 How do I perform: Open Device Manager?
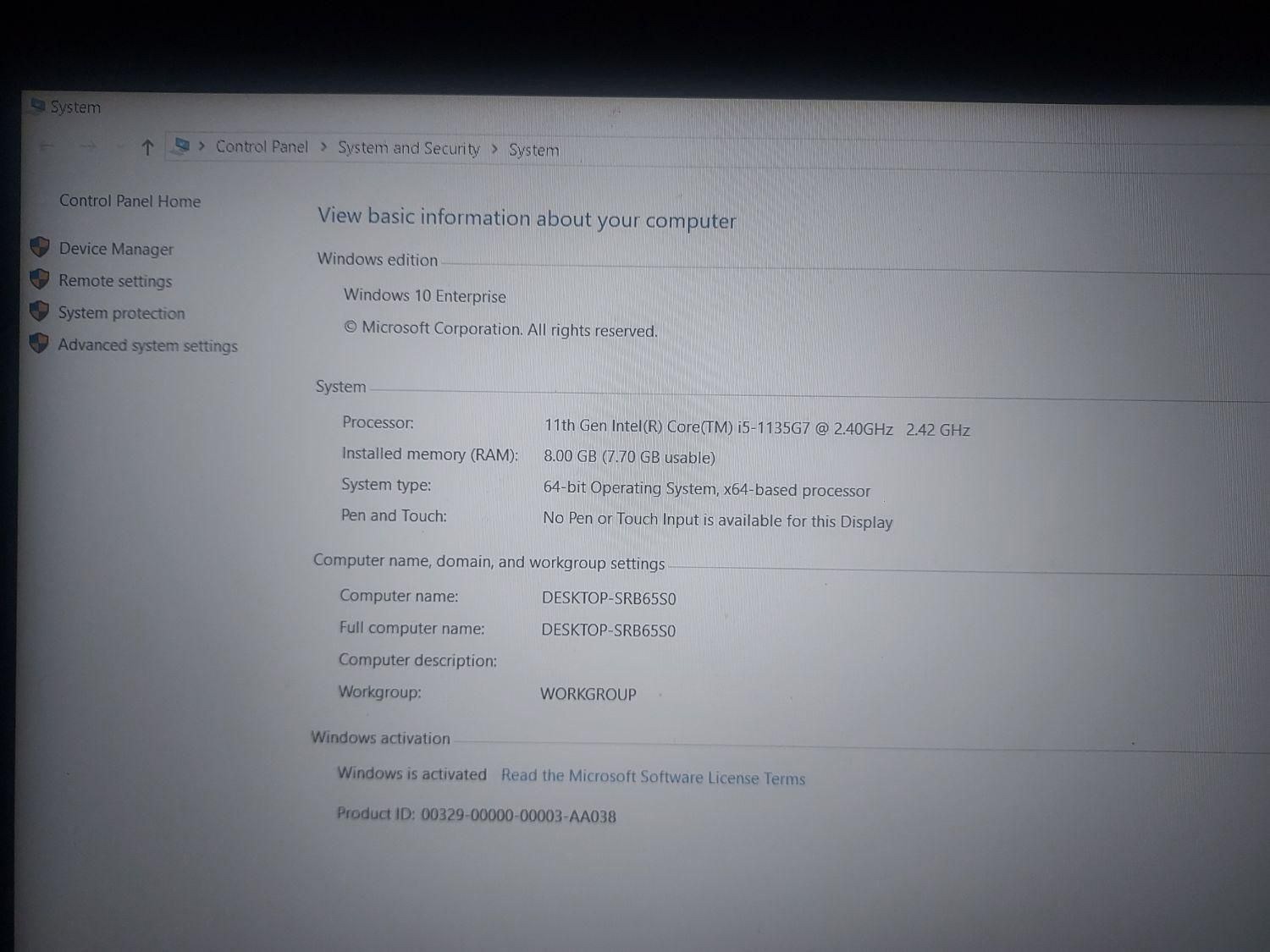coord(116,249)
